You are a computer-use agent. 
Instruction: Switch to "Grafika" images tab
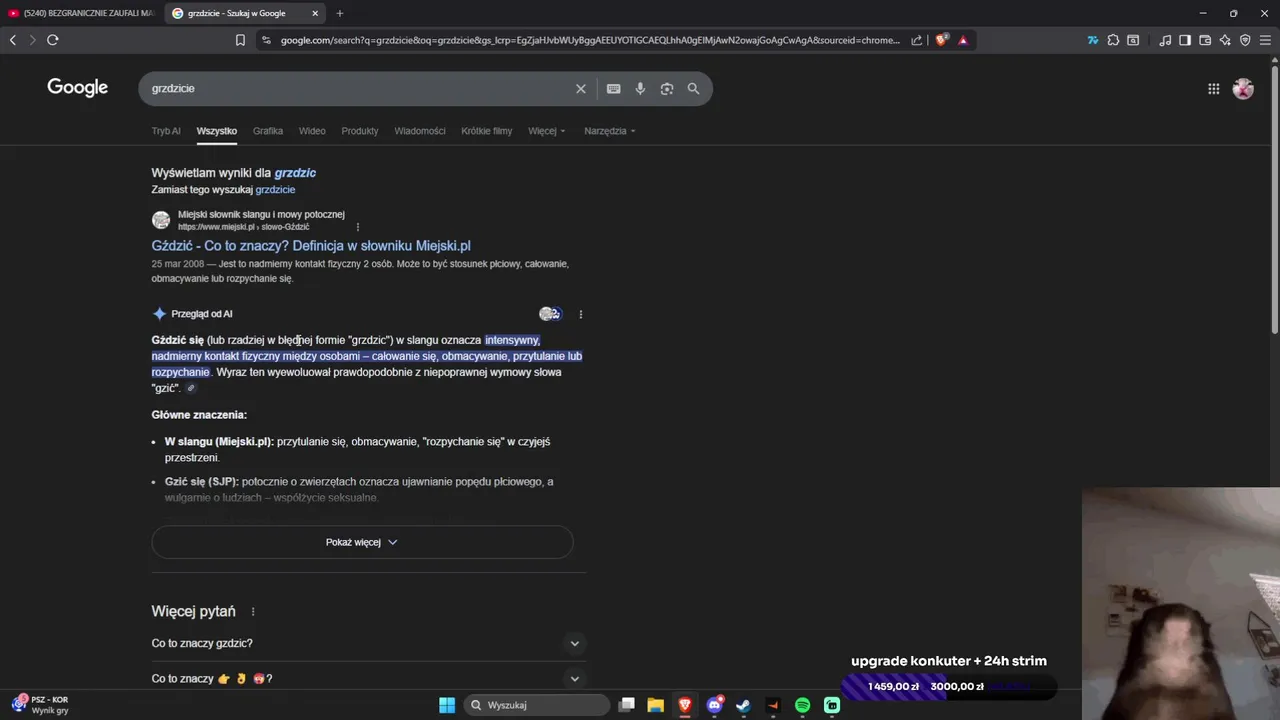(268, 131)
